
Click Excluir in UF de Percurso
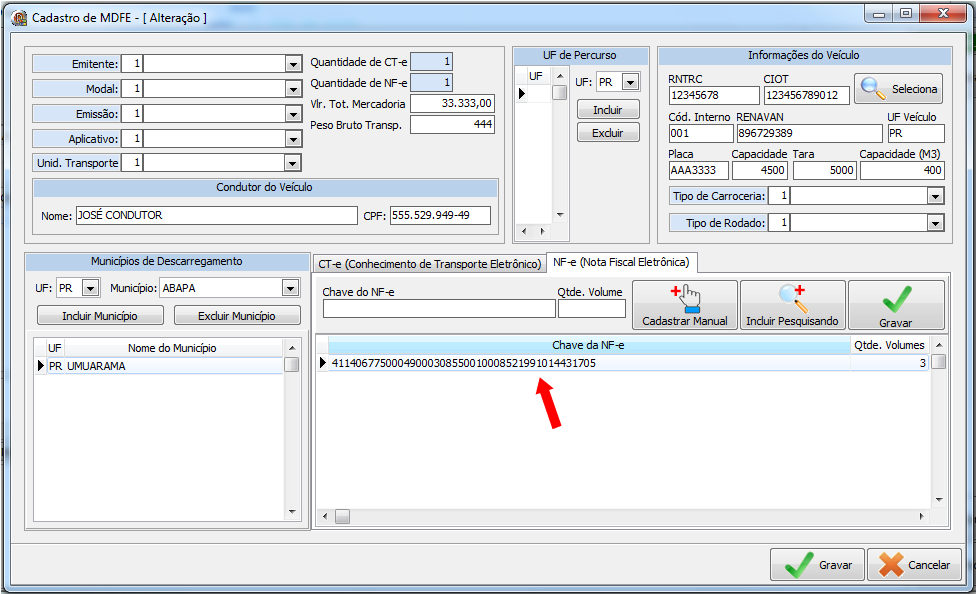[608, 133]
